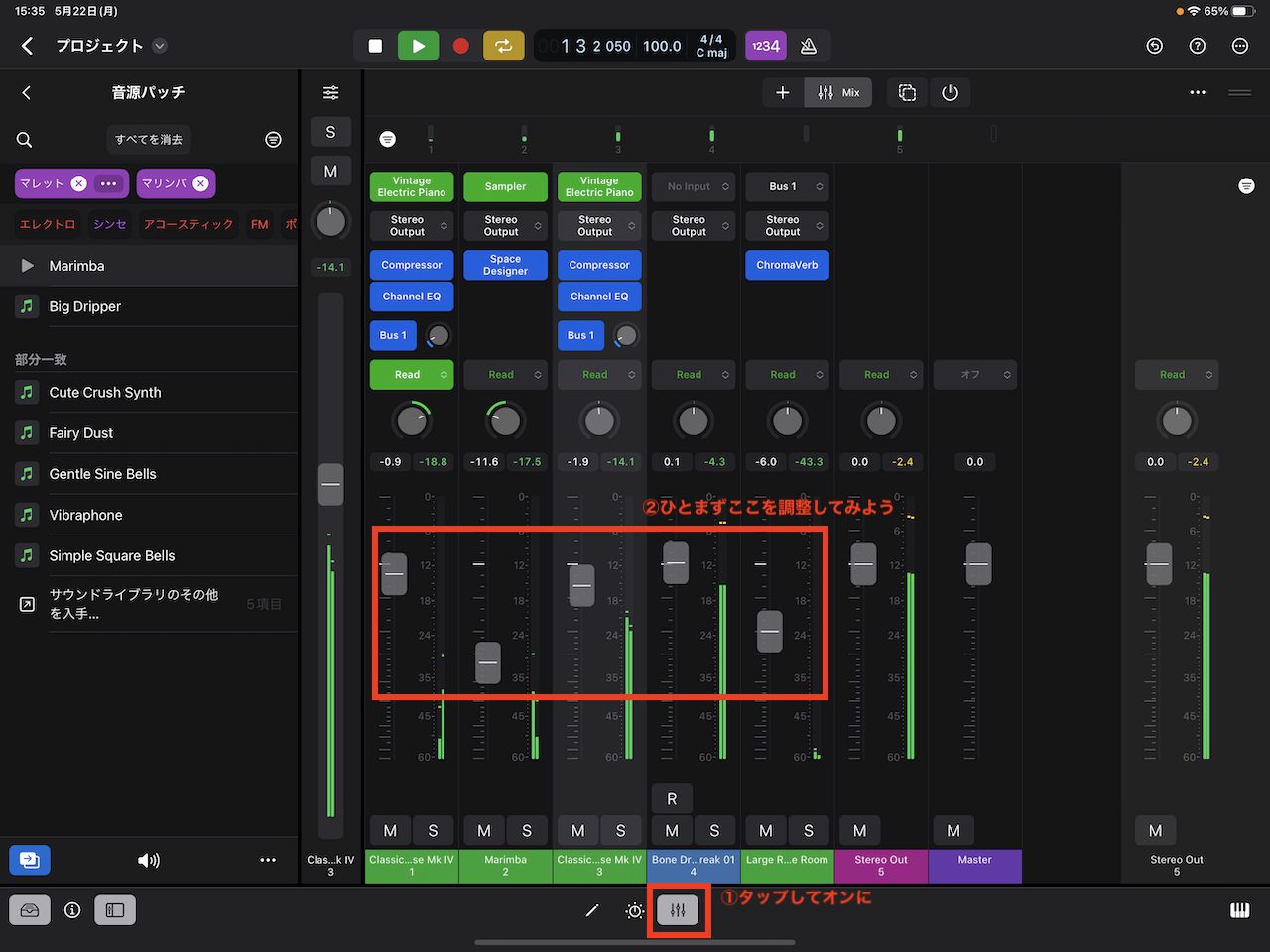The height and width of the screenshot is (952, 1270).
Task: Select the Simple Square Bells patch
Action: click(149, 555)
